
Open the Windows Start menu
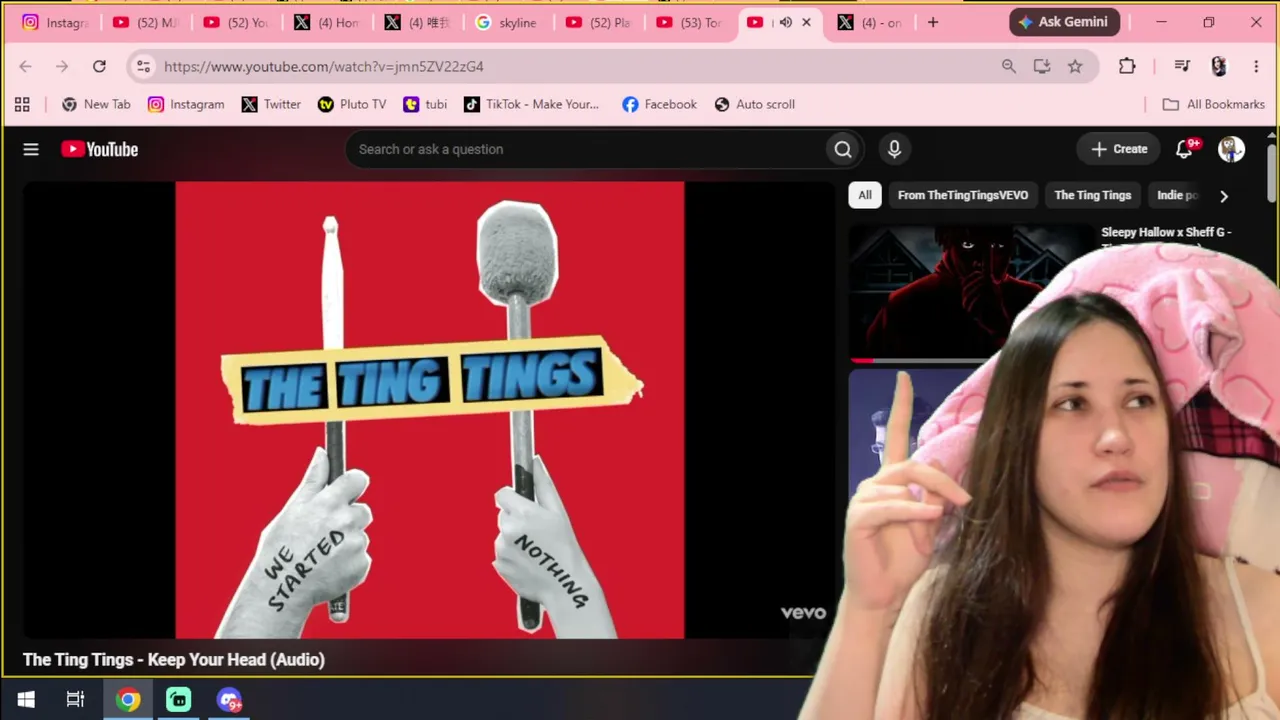click(26, 700)
